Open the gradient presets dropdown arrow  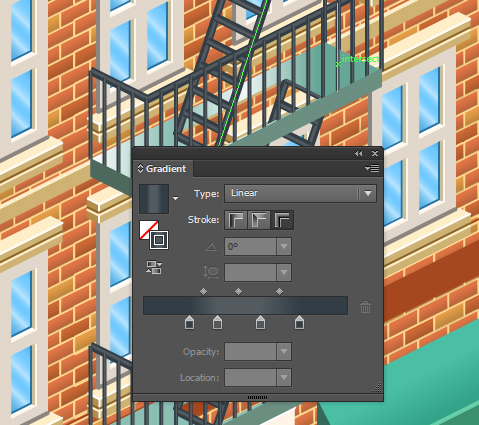pyautogui.click(x=176, y=198)
